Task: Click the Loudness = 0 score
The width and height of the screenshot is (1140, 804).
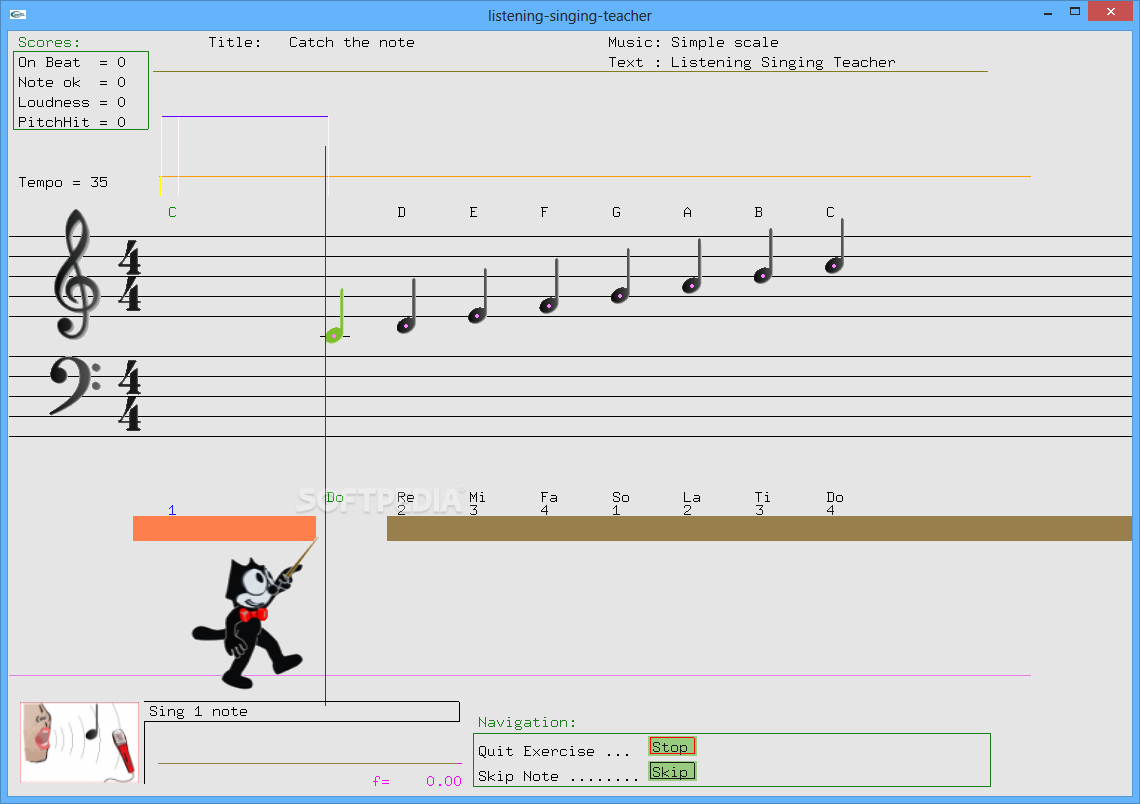Action: pyautogui.click(x=72, y=102)
